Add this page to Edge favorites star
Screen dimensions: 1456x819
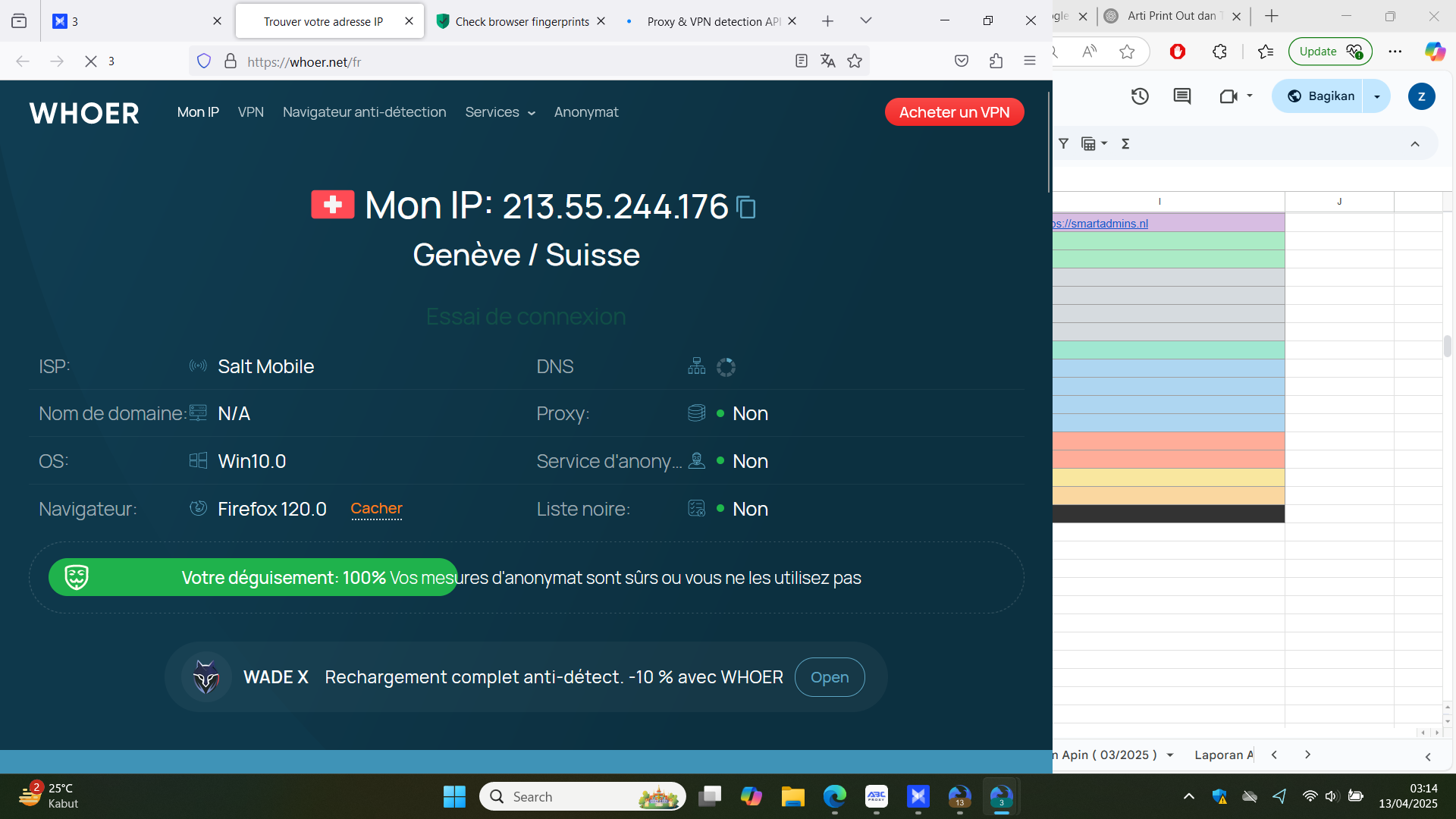[1127, 52]
